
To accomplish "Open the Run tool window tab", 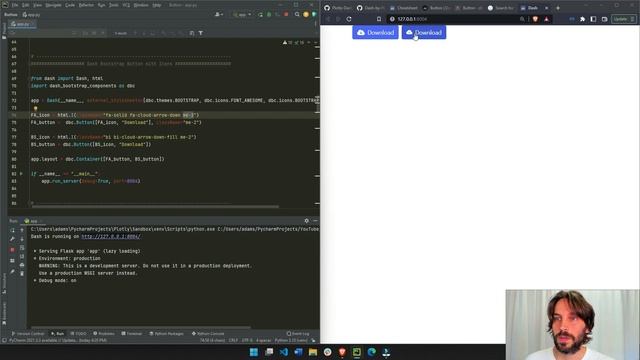I will coord(58,333).
